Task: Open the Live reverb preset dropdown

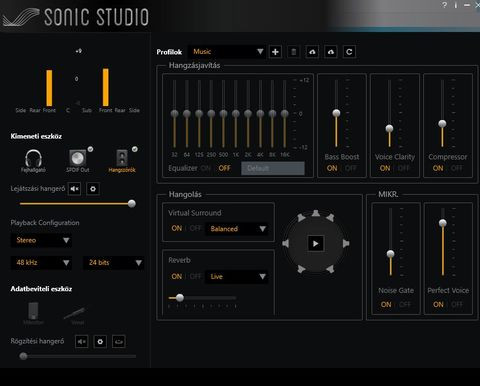Action: point(237,277)
